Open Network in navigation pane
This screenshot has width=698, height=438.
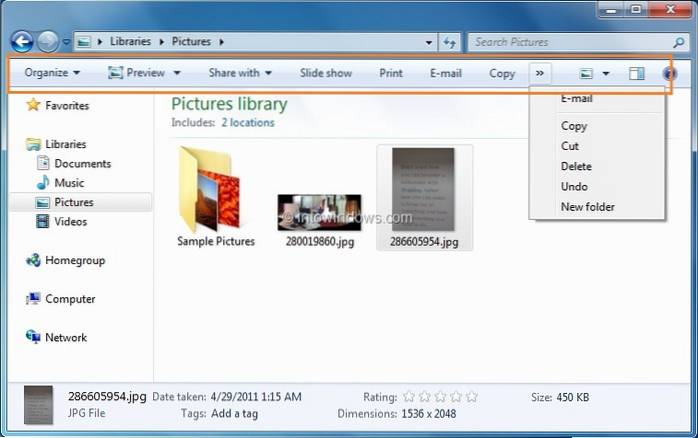[x=66, y=338]
